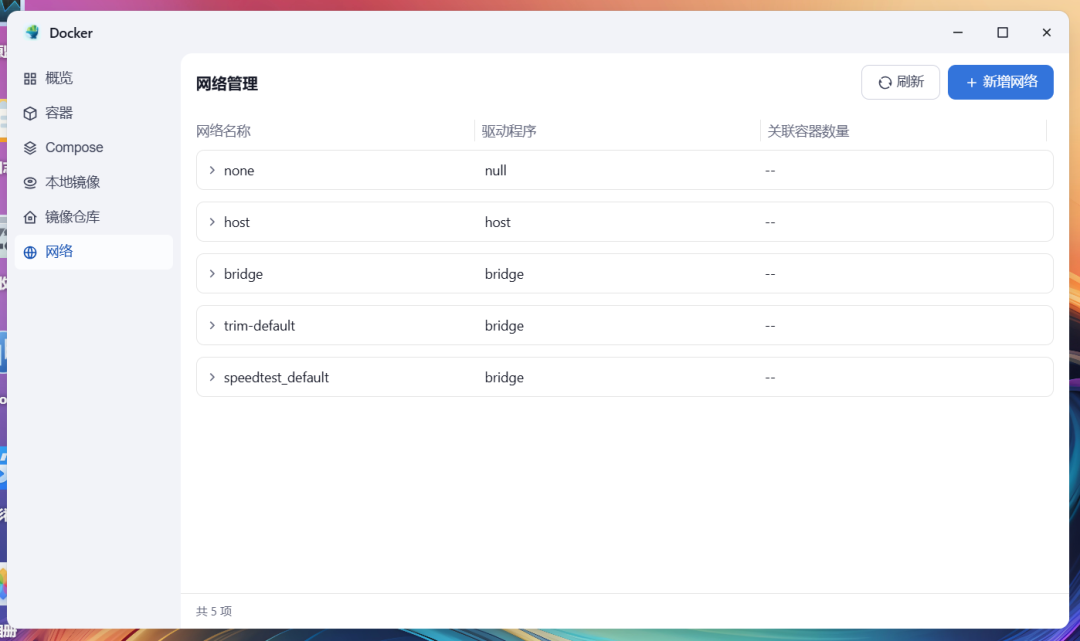Screen dimensions: 1080x641
Task: Click the Docker whale app icon
Action: [32, 32]
